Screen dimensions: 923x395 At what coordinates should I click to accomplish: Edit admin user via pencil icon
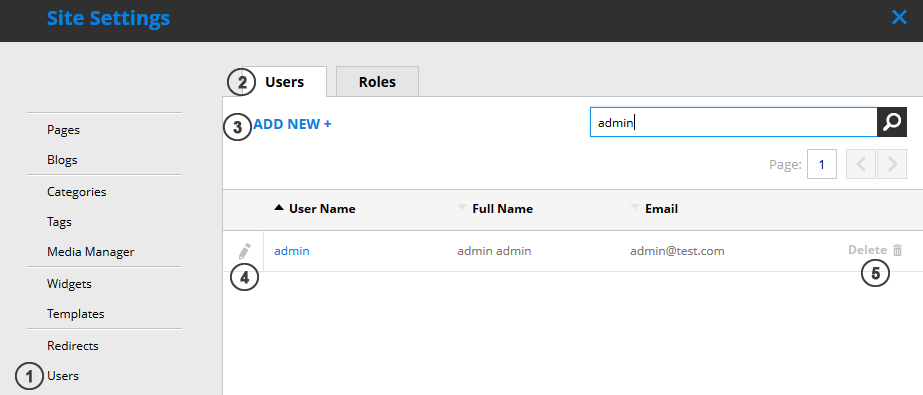[244, 251]
